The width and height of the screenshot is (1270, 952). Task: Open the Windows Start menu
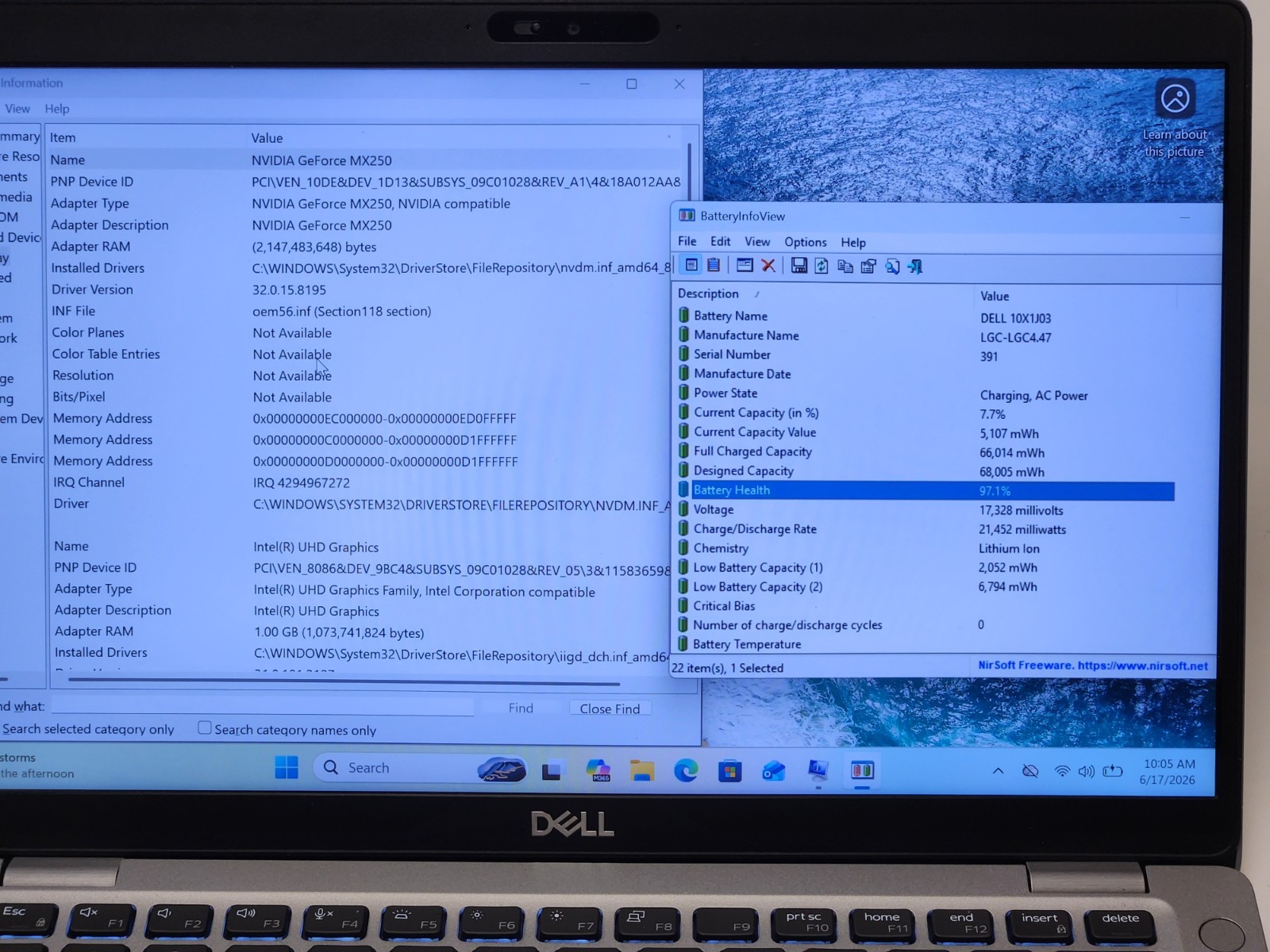287,767
